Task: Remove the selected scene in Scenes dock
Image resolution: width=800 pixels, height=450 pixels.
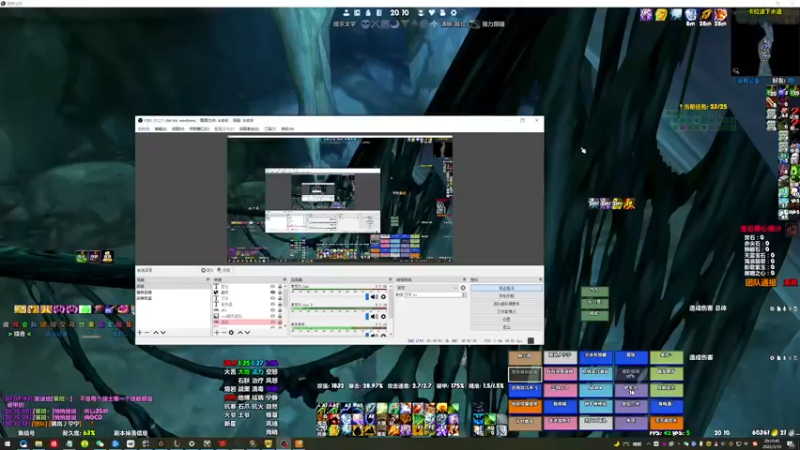Action: (x=147, y=333)
